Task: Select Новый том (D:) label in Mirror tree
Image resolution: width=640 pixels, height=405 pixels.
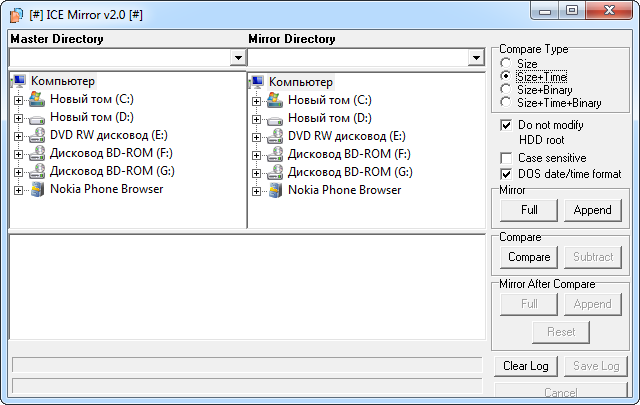Action: click(x=330, y=118)
